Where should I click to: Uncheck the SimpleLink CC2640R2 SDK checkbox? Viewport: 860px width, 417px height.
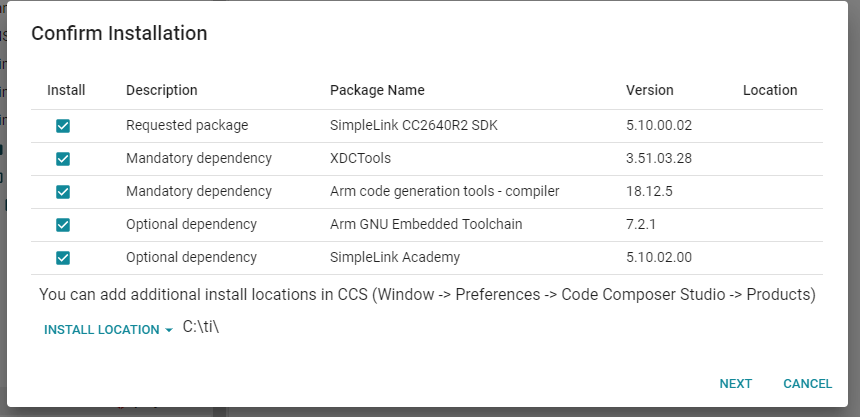tap(63, 126)
